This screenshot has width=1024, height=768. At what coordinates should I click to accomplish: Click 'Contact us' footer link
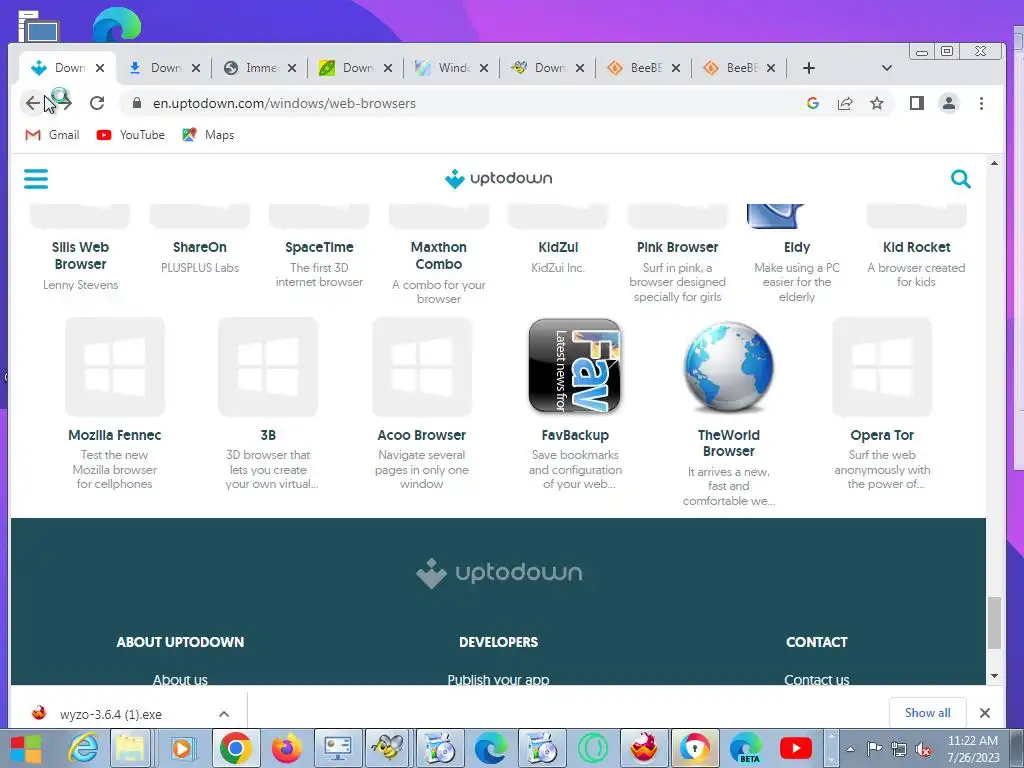pyautogui.click(x=816, y=679)
